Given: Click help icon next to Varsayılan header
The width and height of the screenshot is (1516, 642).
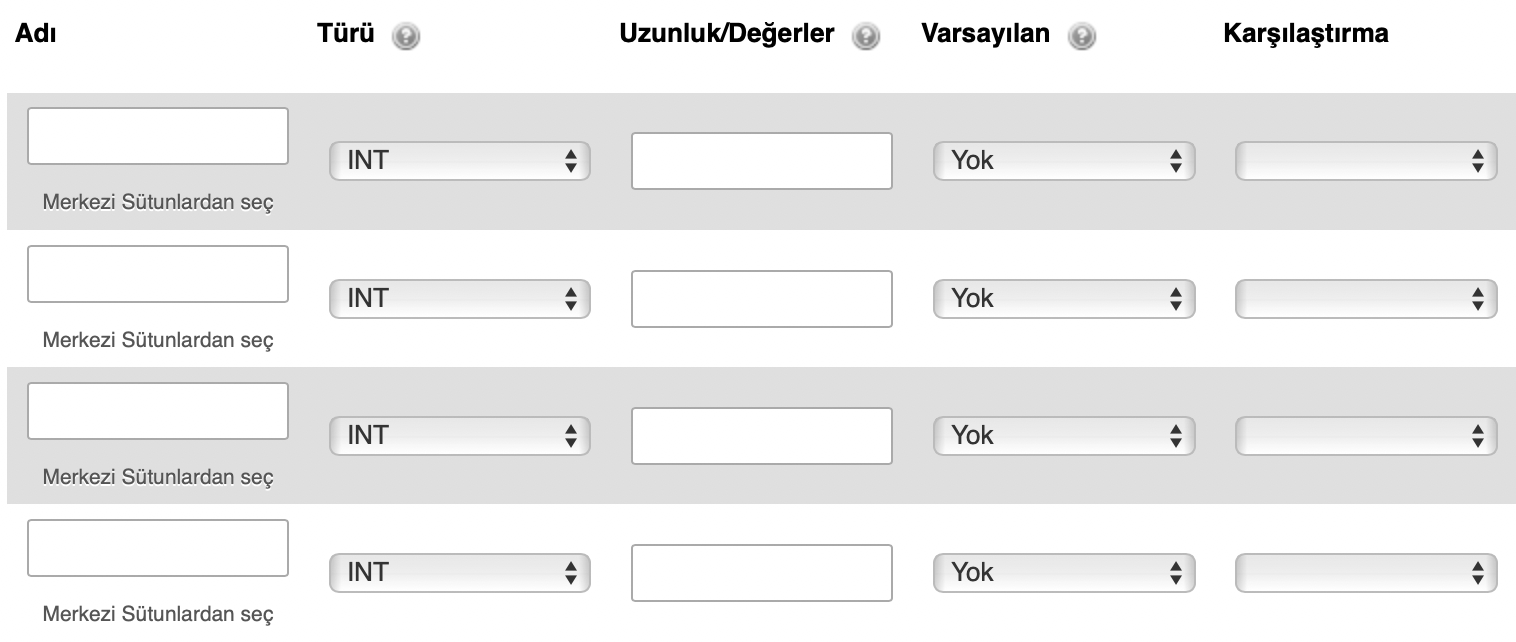Looking at the screenshot, I should (1079, 37).
